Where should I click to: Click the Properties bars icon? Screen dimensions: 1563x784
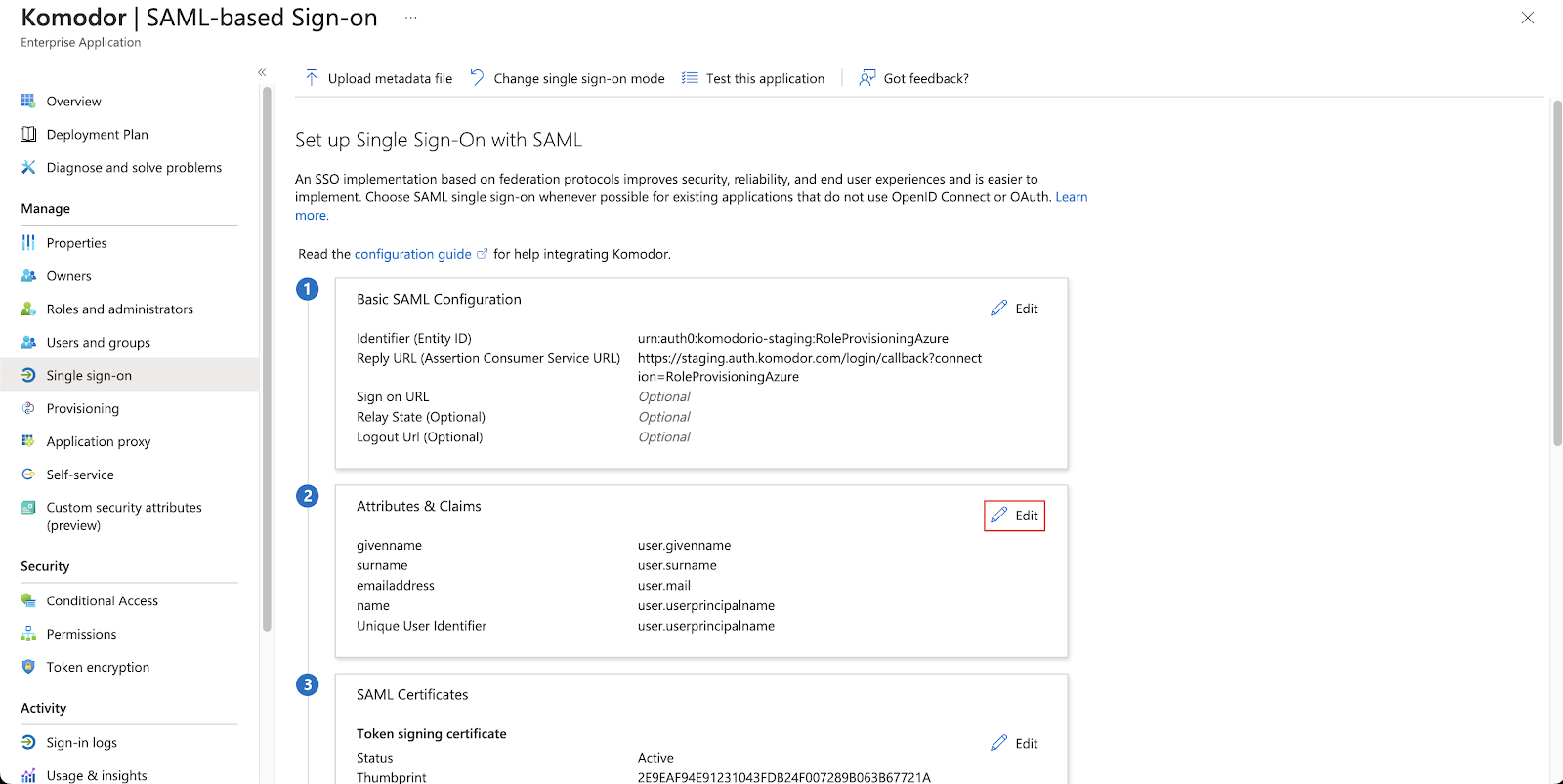pyautogui.click(x=28, y=242)
